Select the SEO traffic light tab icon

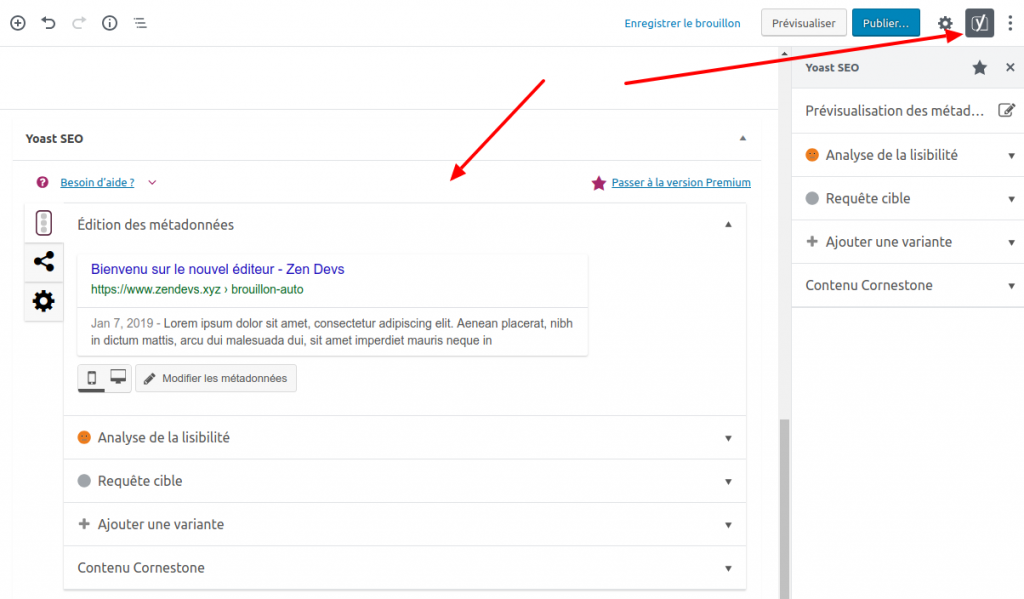pyautogui.click(x=44, y=223)
